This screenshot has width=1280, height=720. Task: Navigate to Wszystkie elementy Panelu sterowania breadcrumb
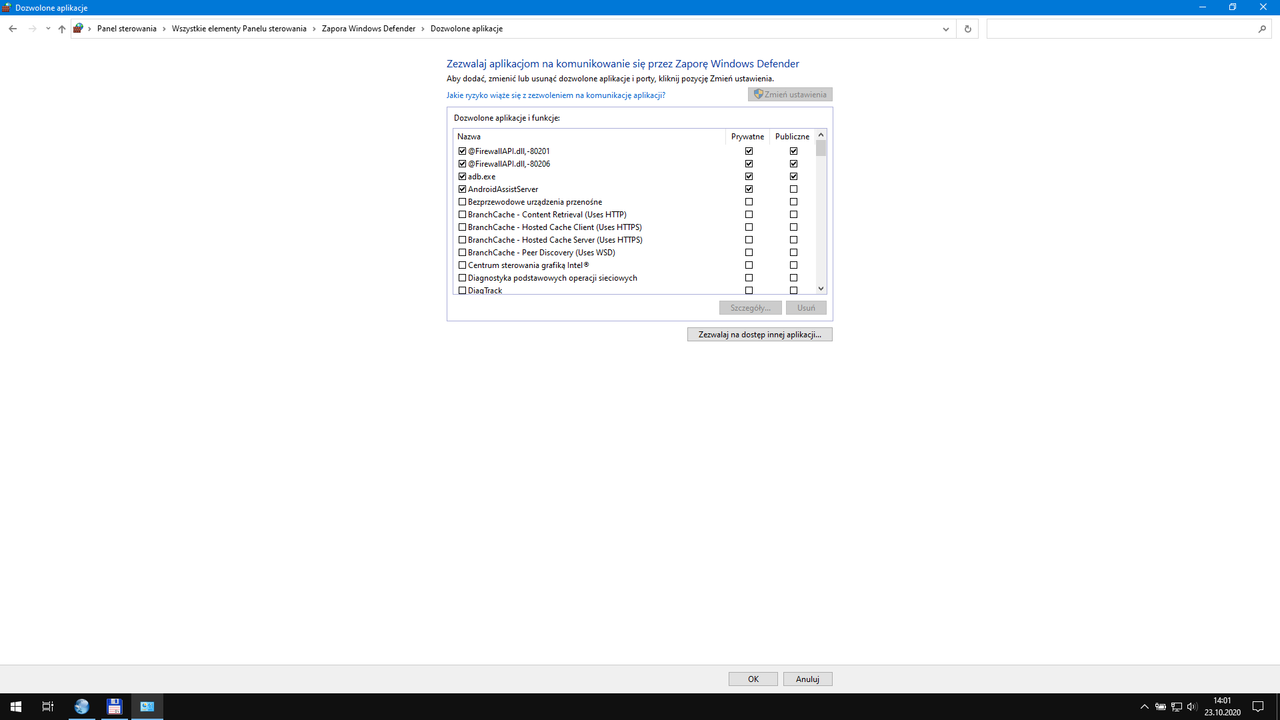[x=239, y=29]
